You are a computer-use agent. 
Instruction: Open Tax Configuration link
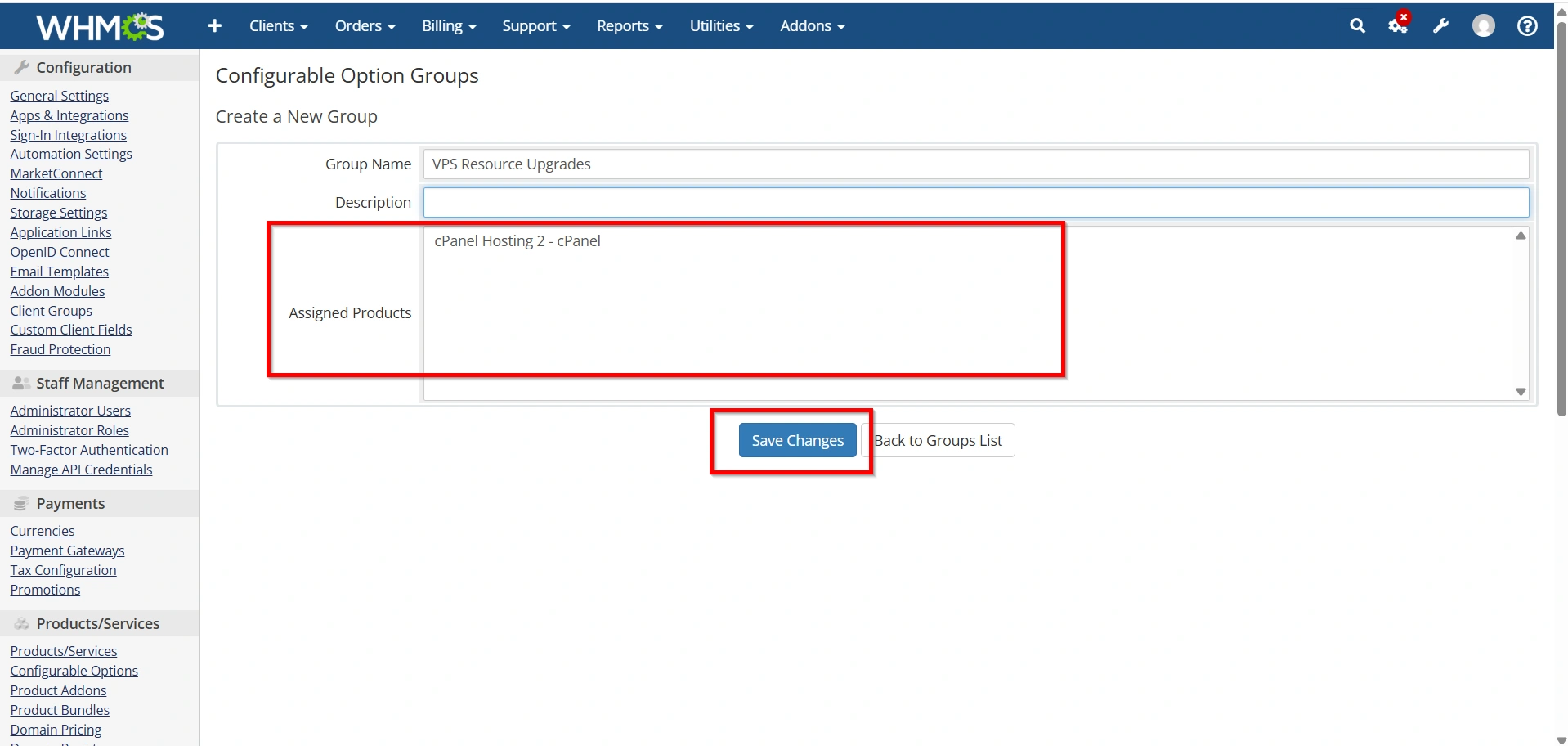tap(63, 570)
